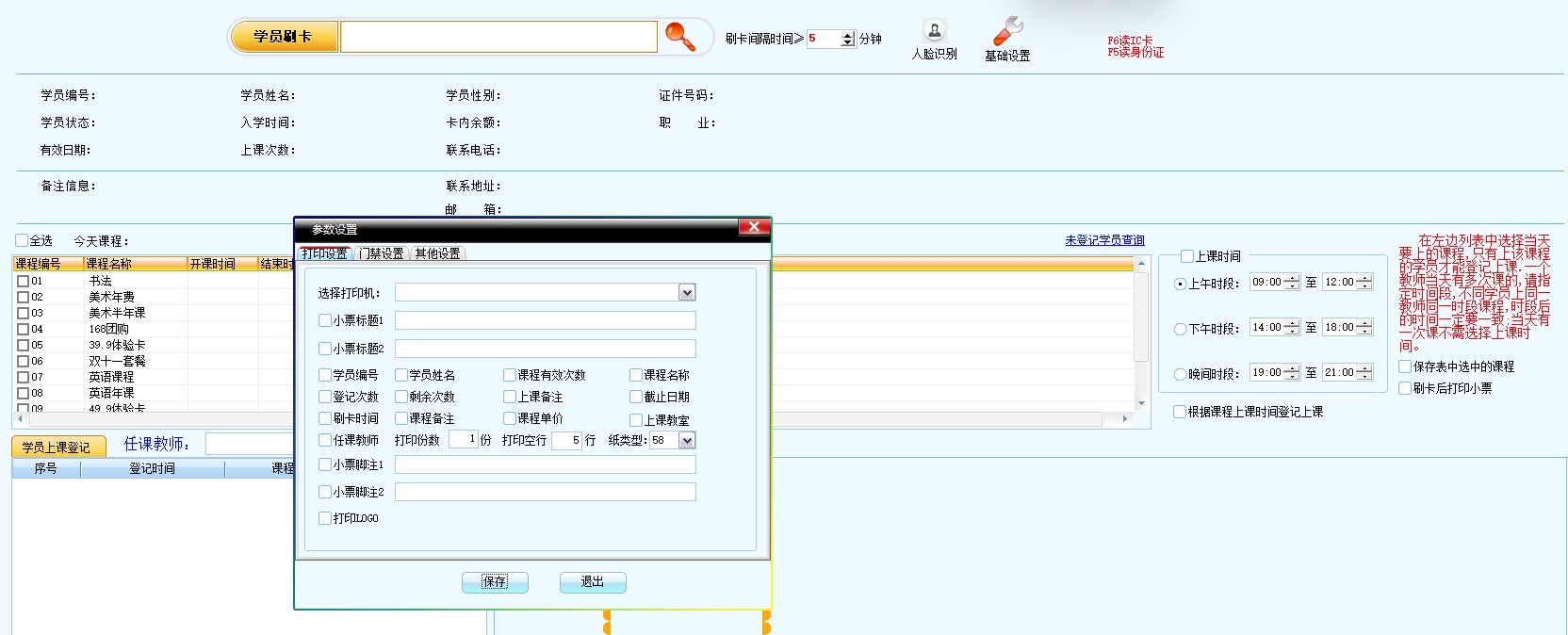Switch to the 其他设置 tab
The width and height of the screenshot is (1568, 635).
point(437,253)
